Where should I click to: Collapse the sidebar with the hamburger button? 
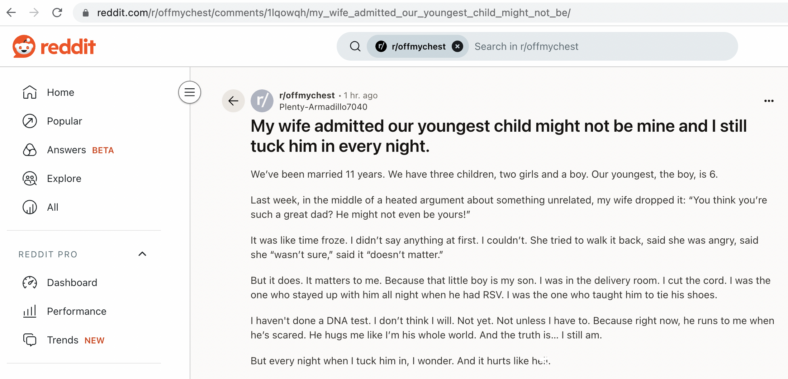(189, 92)
